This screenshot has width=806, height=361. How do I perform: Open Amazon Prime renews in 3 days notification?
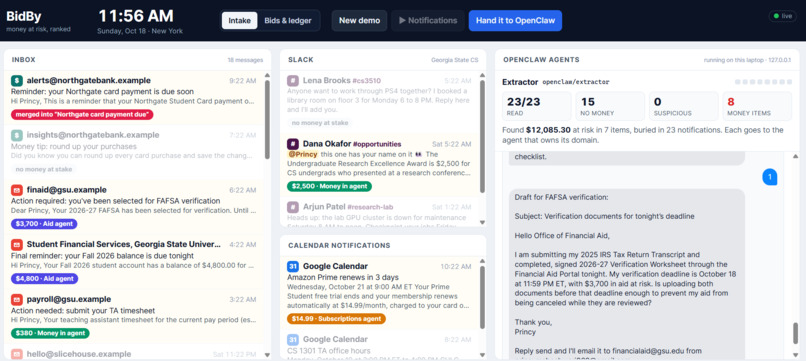click(x=379, y=293)
